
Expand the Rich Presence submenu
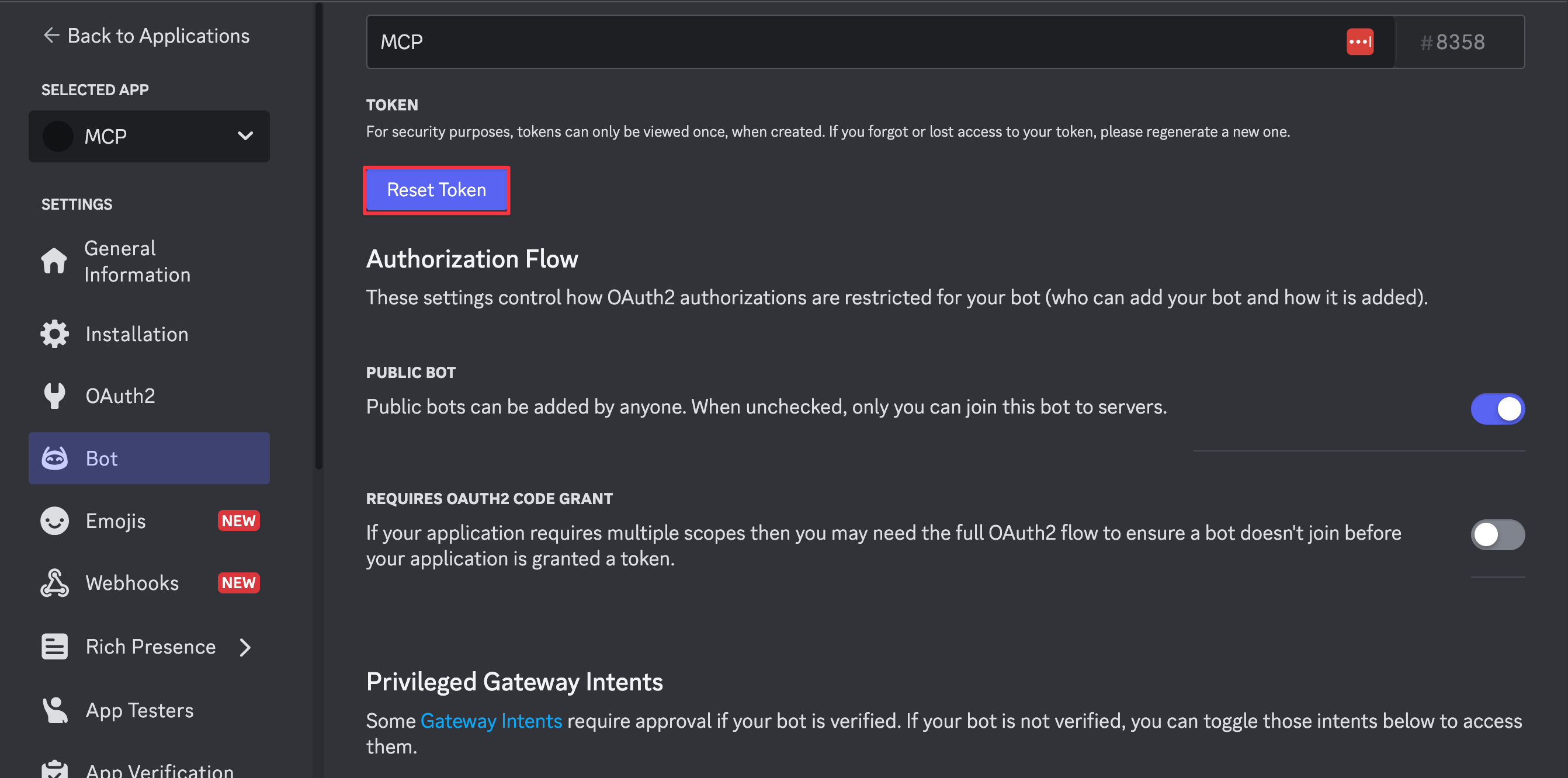point(245,647)
